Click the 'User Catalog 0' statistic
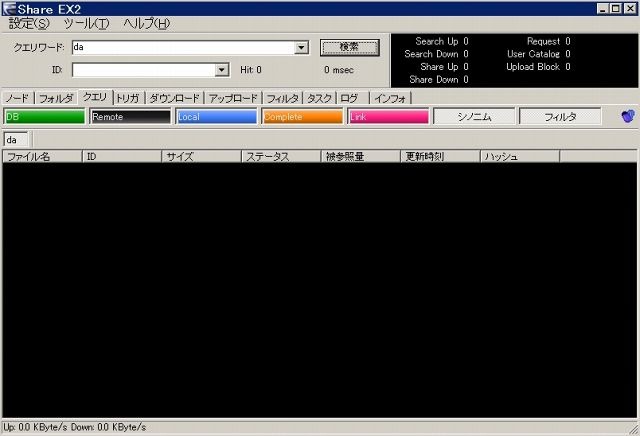The width and height of the screenshot is (640, 436). click(x=539, y=54)
